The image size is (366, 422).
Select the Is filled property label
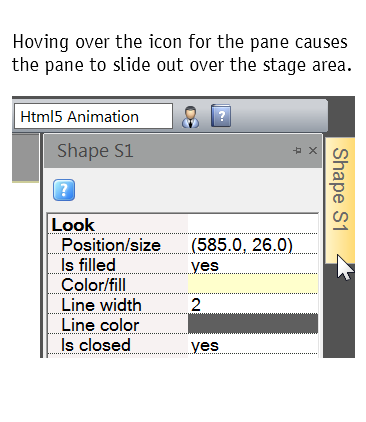click(88, 265)
